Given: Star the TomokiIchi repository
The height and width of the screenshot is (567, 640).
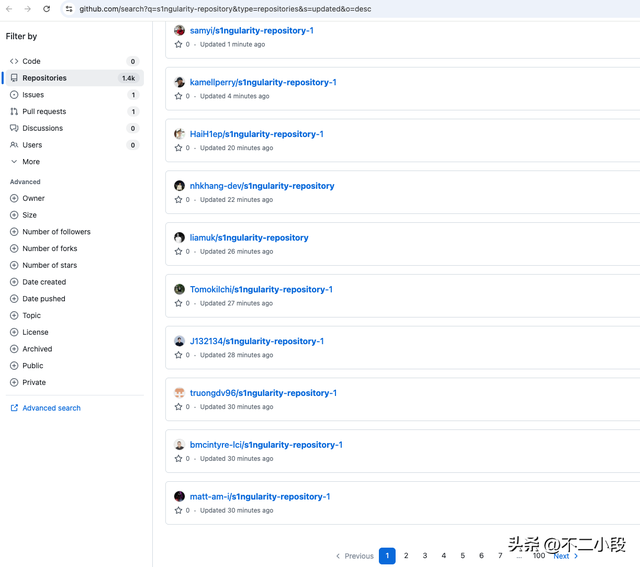Looking at the screenshot, I should [178, 303].
